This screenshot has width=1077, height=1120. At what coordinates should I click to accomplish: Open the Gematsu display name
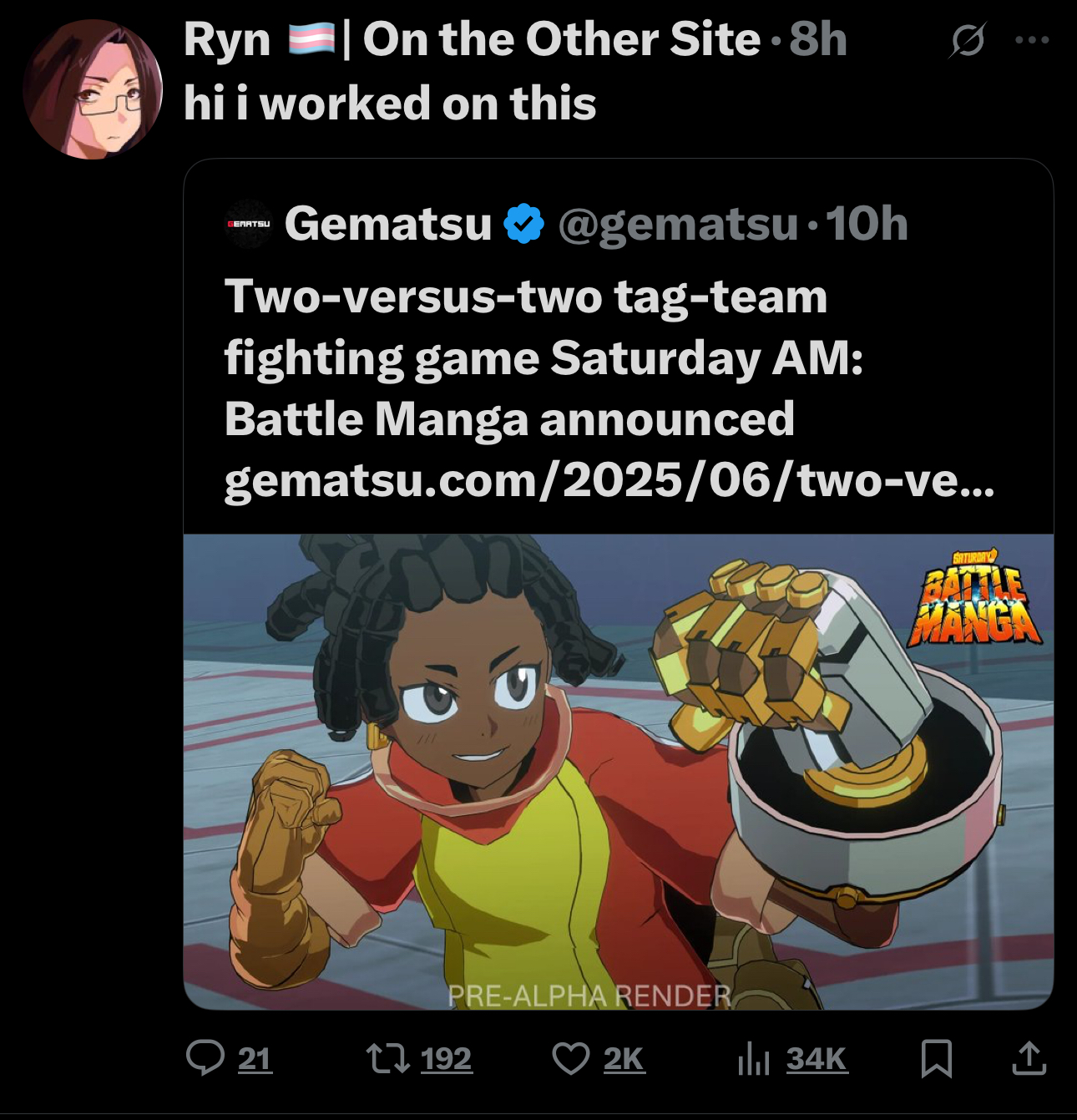388,224
